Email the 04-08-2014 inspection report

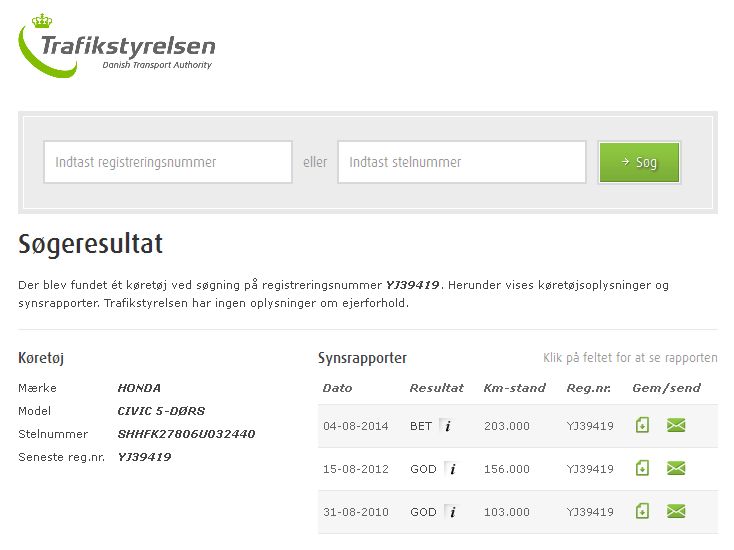(676, 425)
